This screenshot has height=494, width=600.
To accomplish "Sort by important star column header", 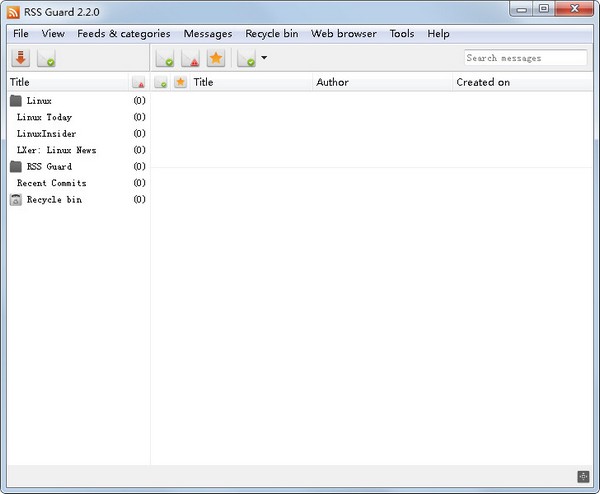I will 180,82.
